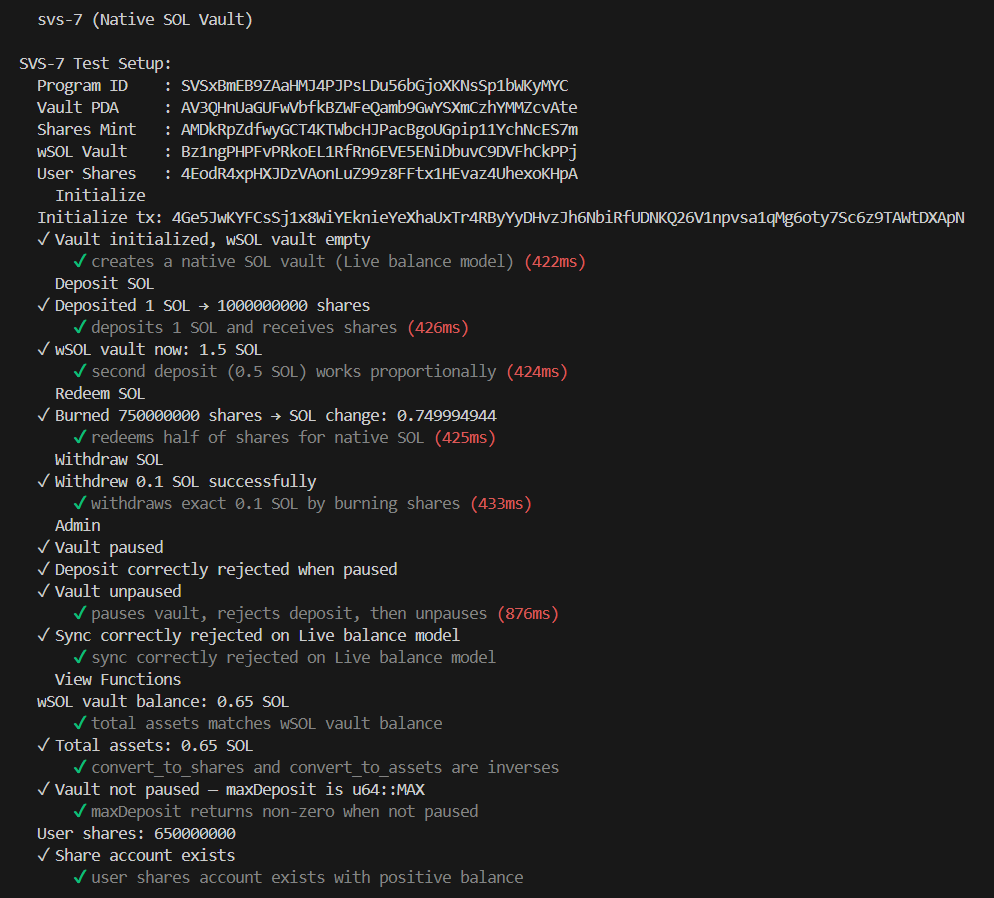The image size is (994, 898).
Task: Click the 'View Functions' section heading
Action: 118,679
